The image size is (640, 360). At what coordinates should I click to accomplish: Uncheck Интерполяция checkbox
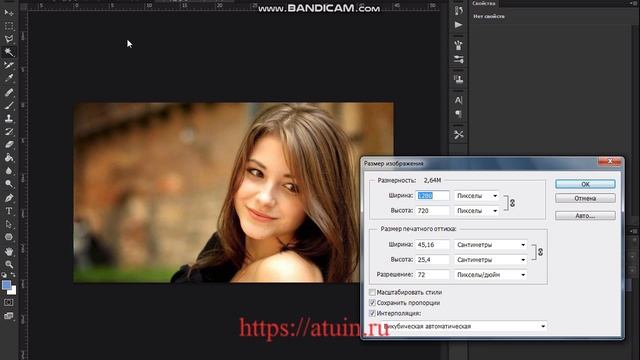(372, 313)
